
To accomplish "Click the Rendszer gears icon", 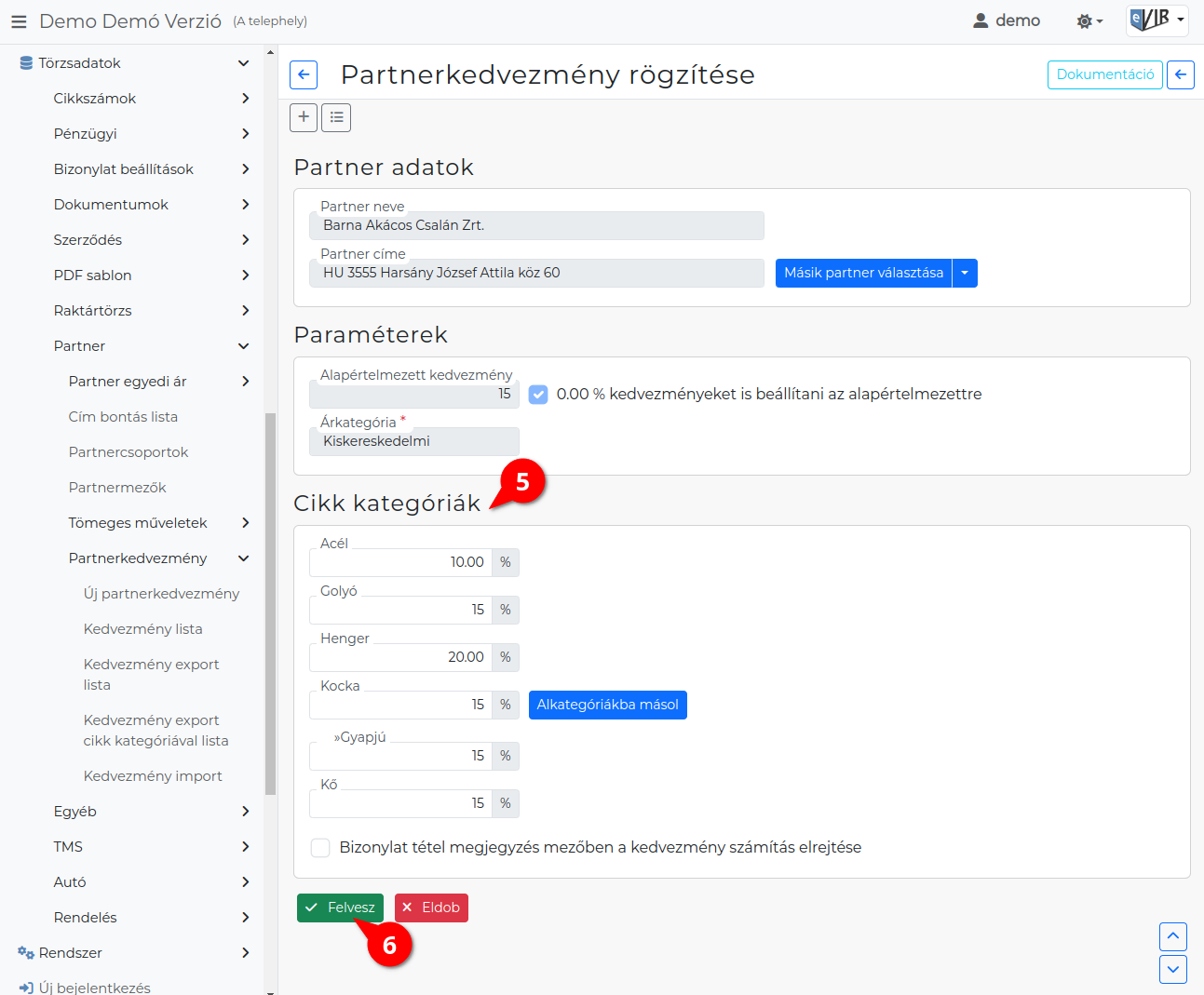I will click(26, 953).
